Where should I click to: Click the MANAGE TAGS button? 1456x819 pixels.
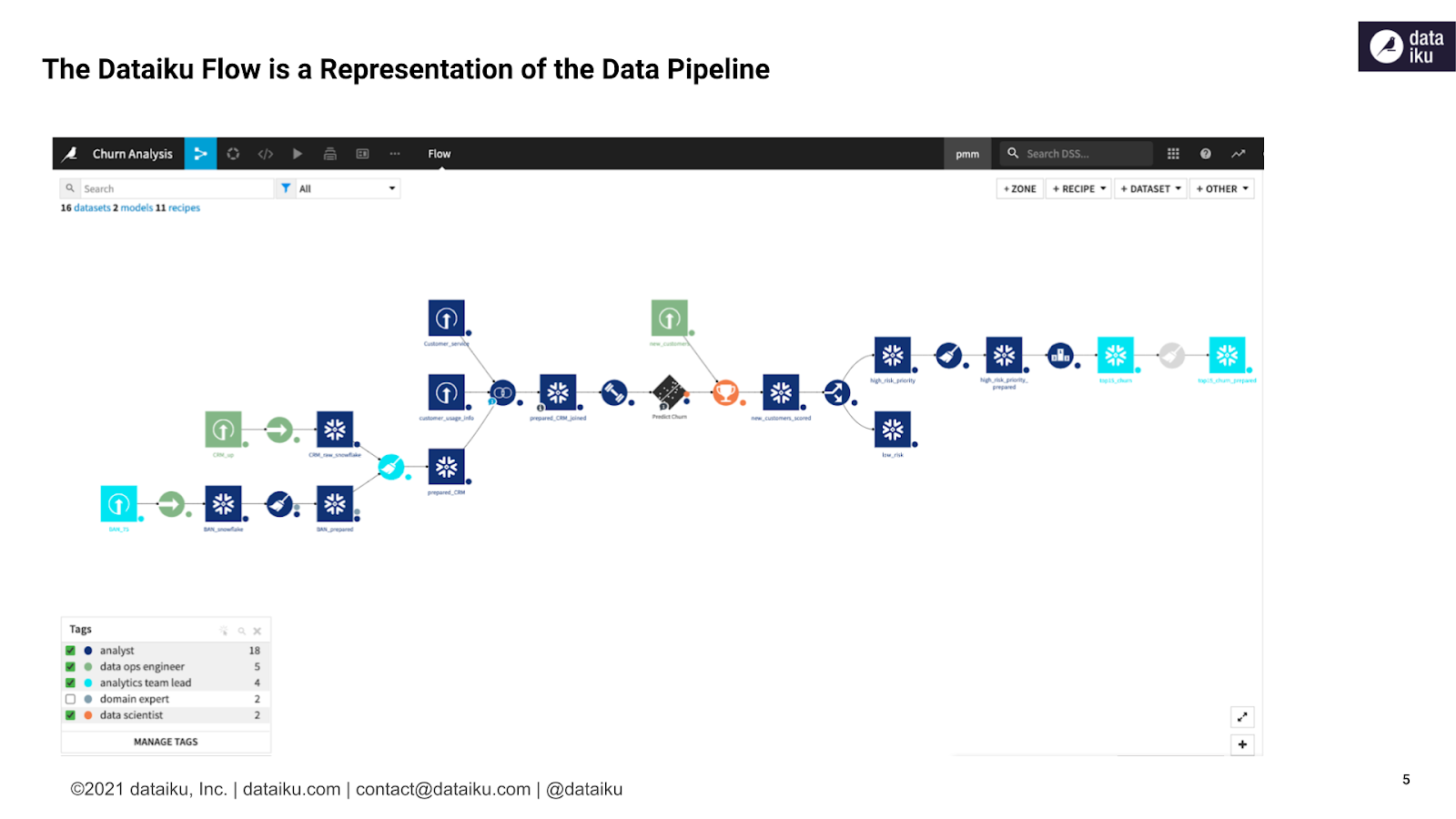[x=166, y=742]
